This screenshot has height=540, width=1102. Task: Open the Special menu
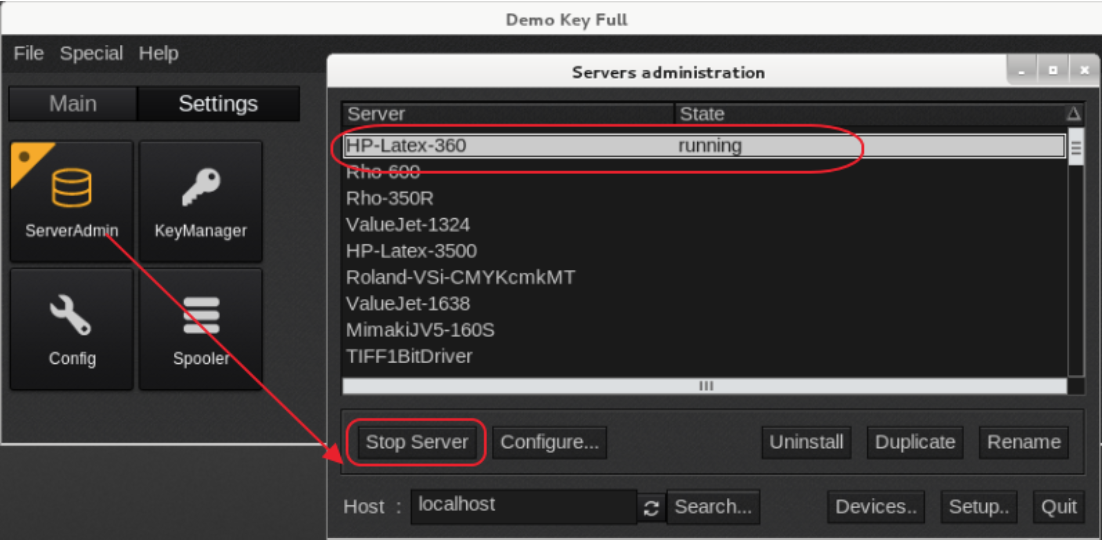point(91,54)
